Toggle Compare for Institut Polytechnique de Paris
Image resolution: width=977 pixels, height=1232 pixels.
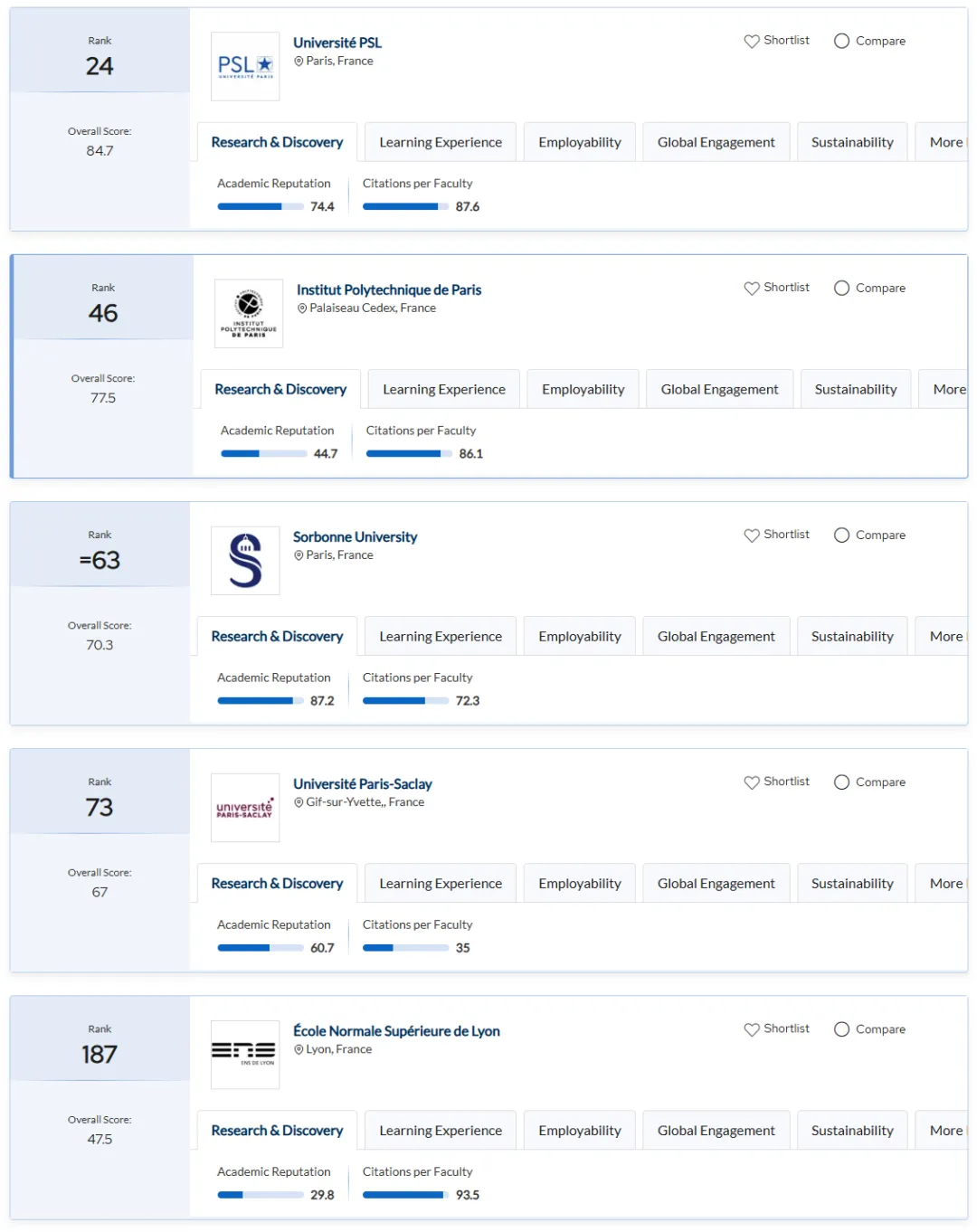869,288
